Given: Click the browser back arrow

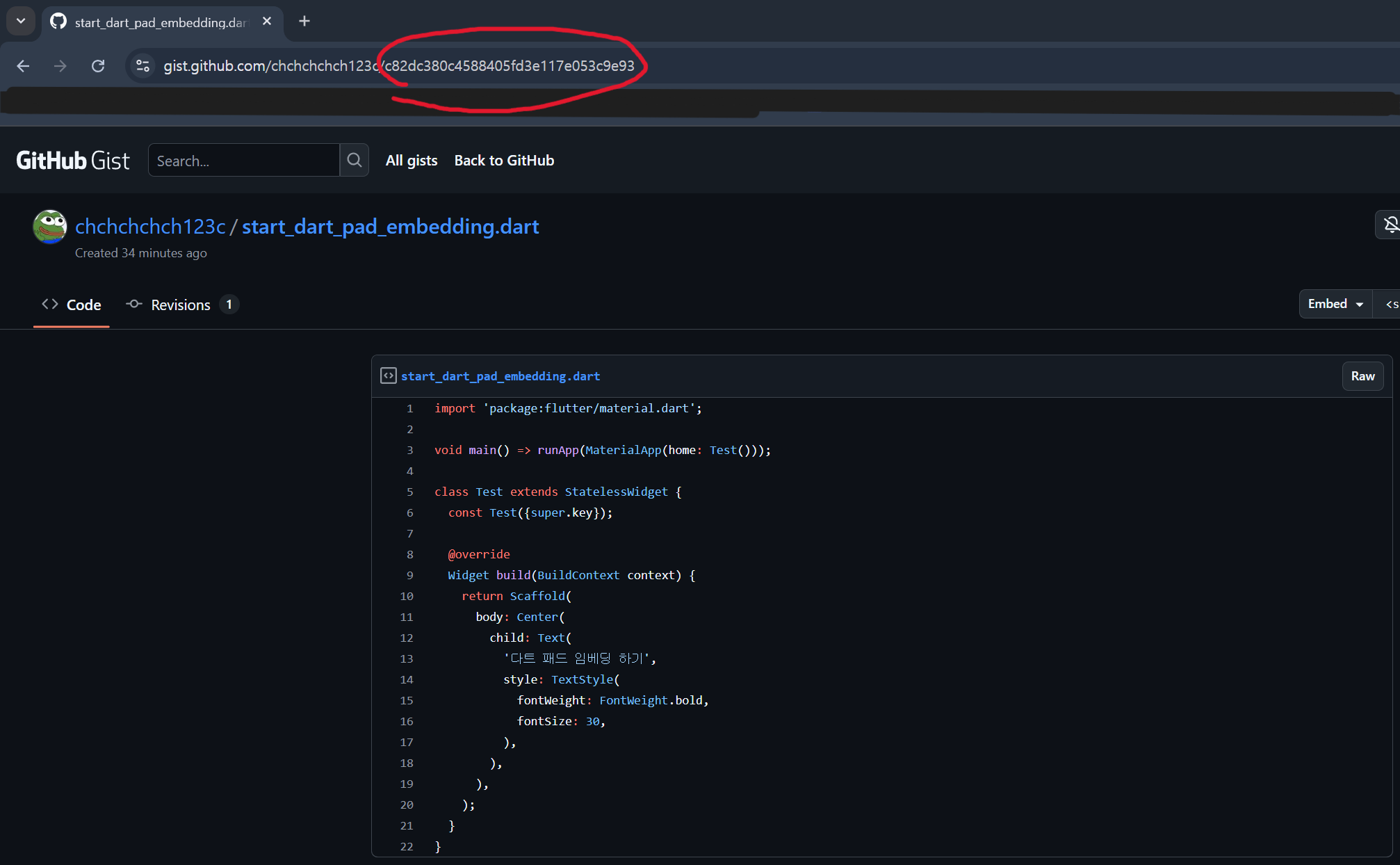Looking at the screenshot, I should (23, 66).
